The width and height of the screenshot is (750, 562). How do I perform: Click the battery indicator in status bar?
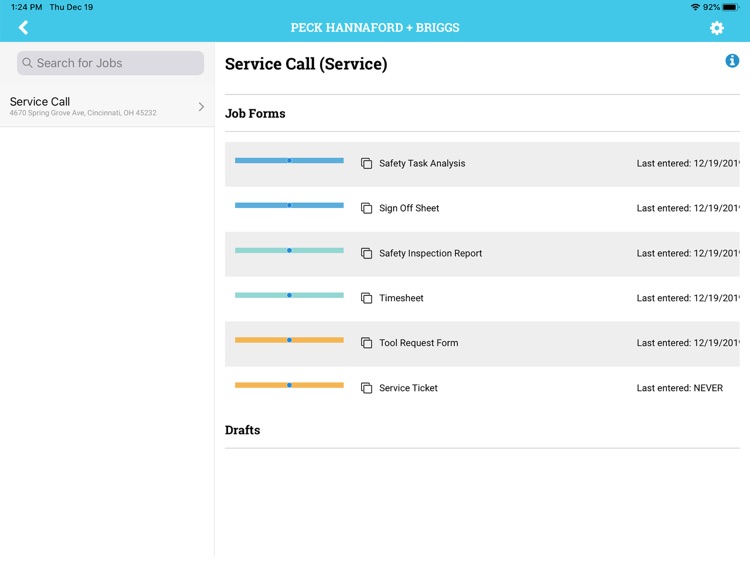[x=730, y=7]
